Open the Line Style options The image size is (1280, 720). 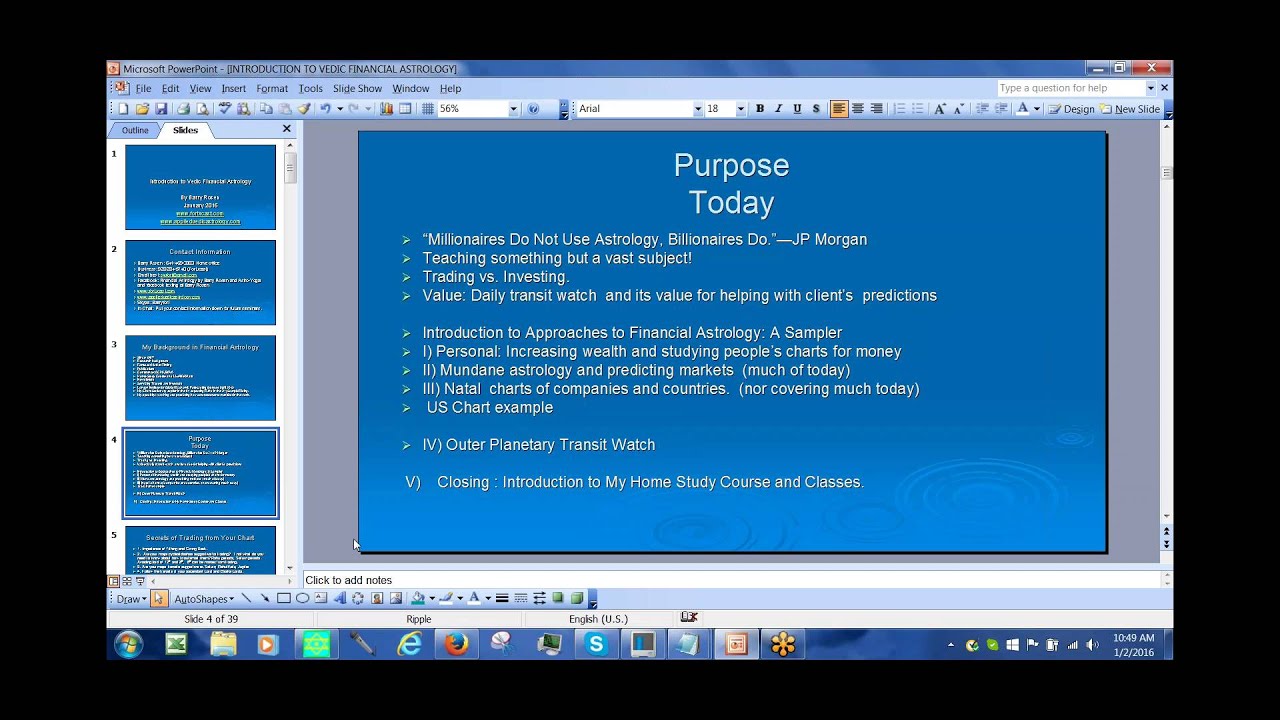[x=502, y=598]
